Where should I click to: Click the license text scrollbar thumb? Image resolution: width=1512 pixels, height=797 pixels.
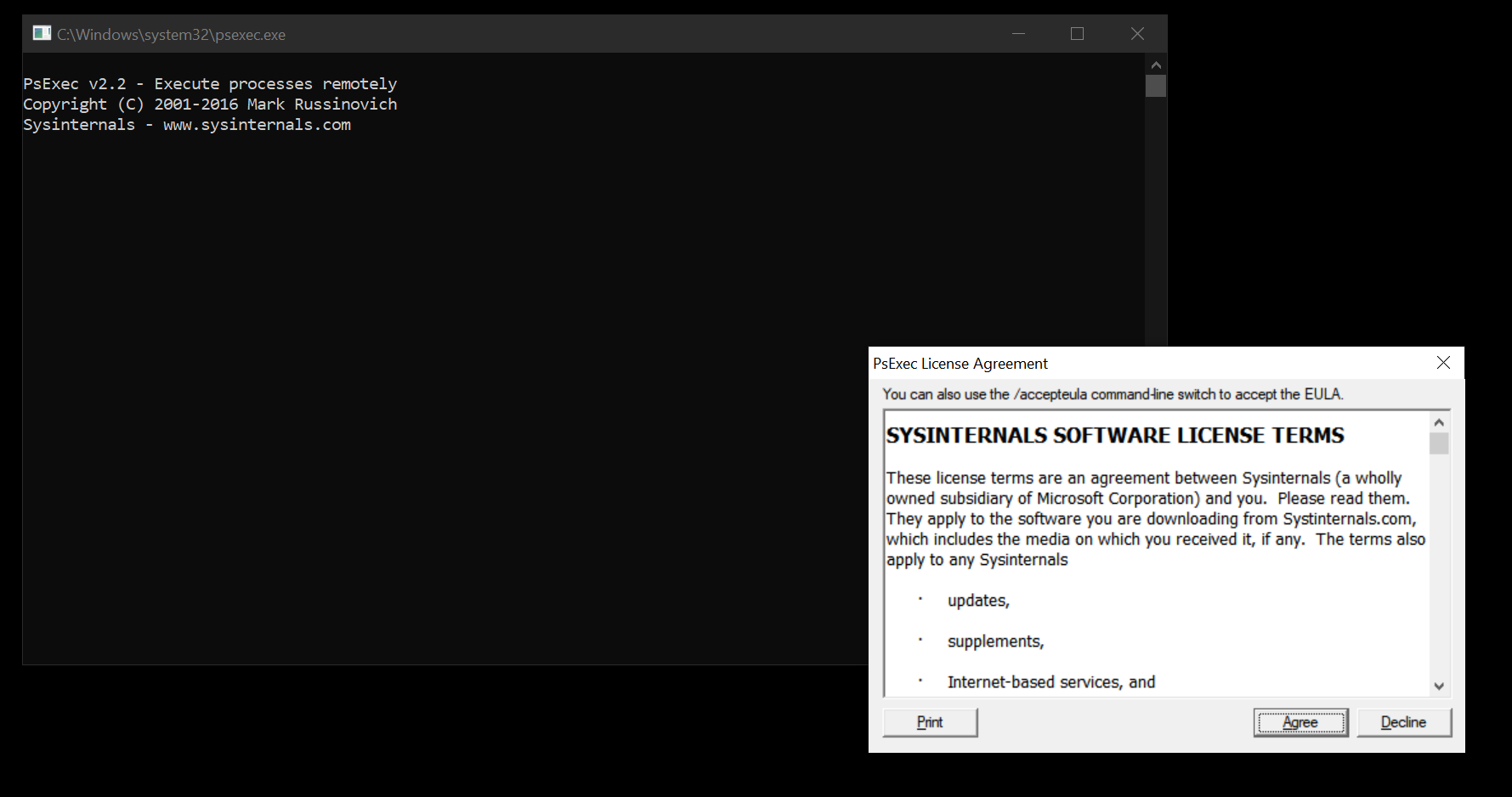click(1439, 444)
